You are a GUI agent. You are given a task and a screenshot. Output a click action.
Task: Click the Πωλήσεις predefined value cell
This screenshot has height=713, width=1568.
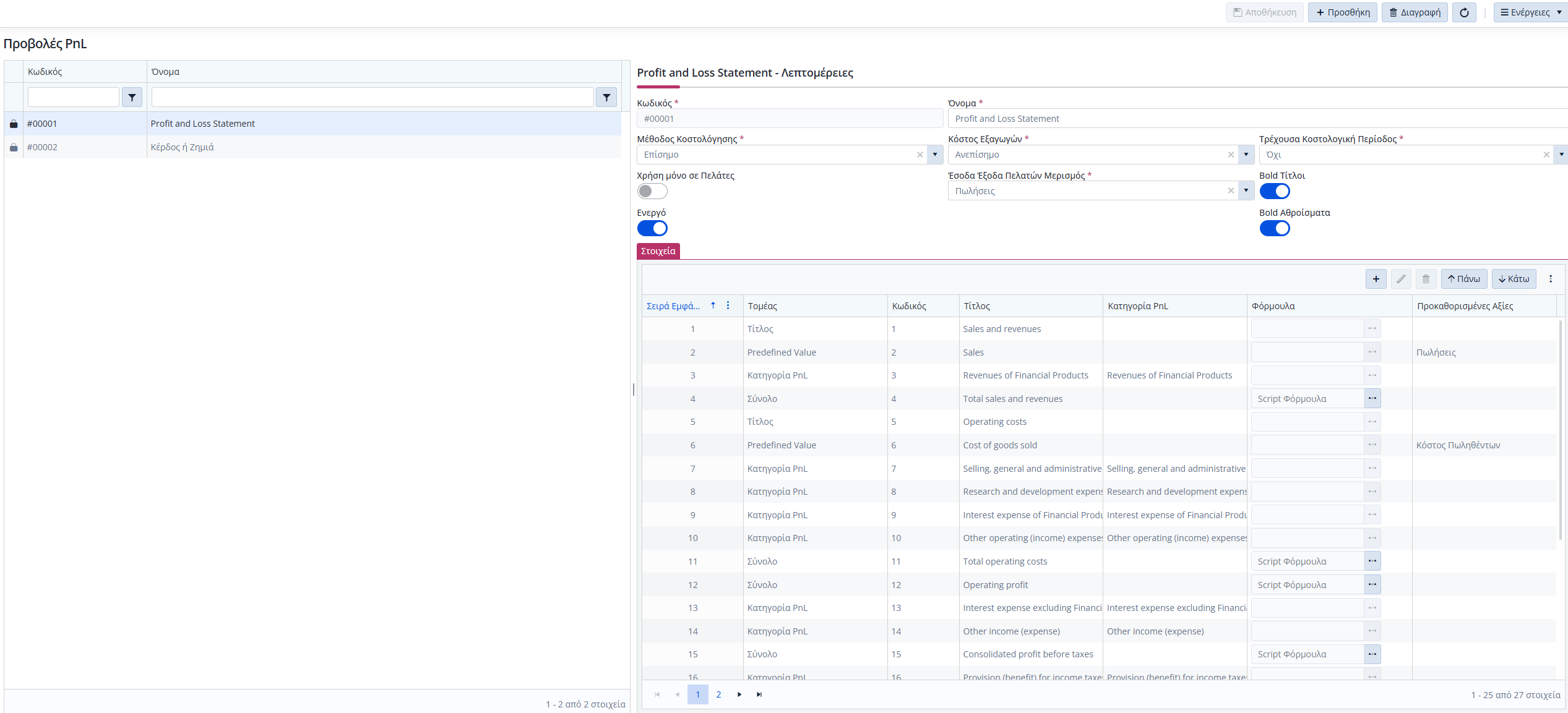click(1484, 352)
